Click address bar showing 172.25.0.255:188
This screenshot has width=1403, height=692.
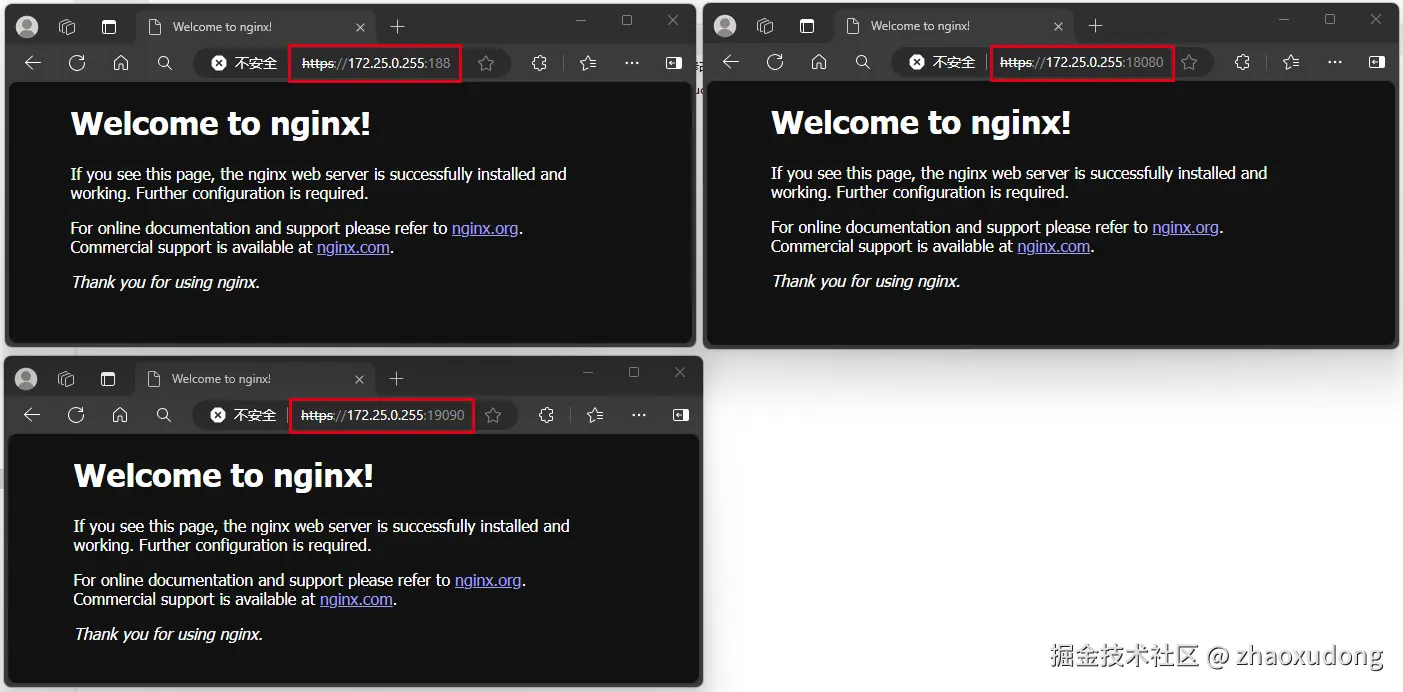[x=376, y=63]
